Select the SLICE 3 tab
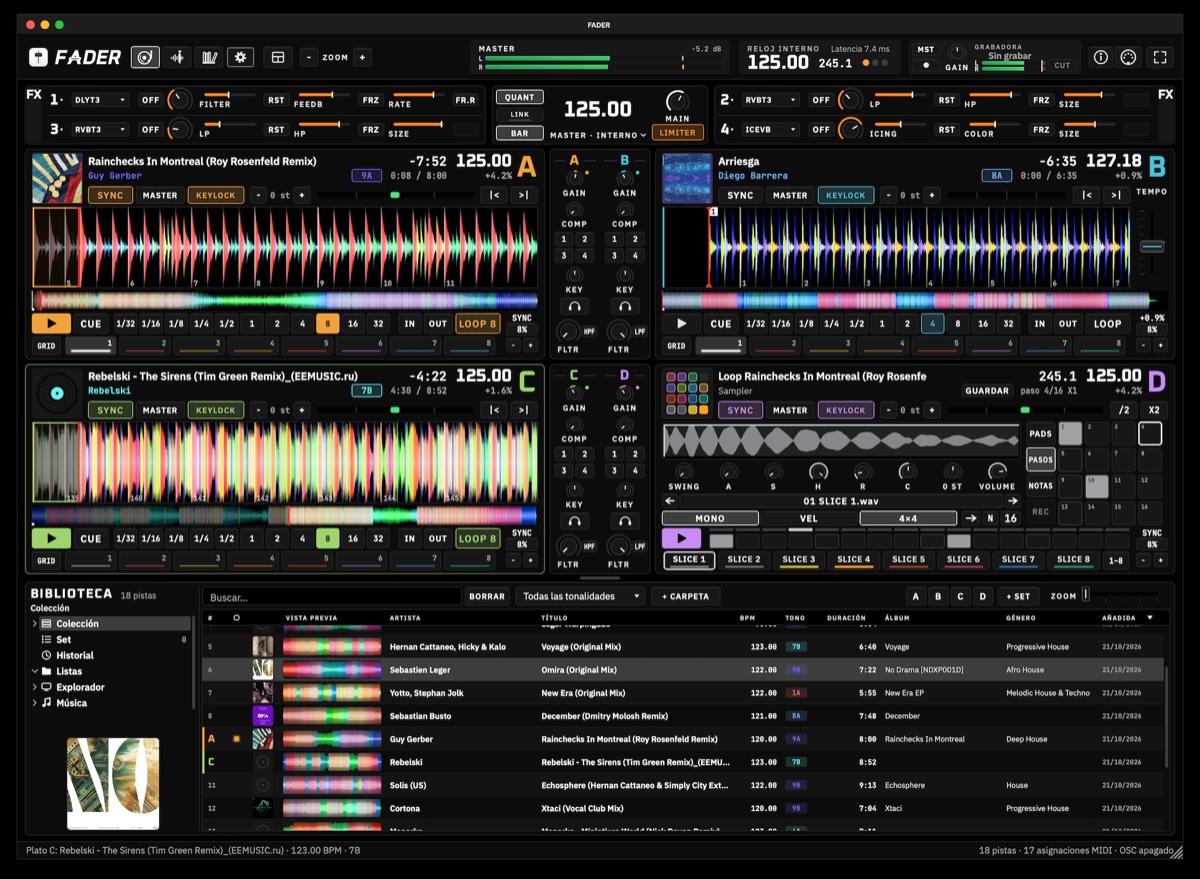Viewport: 1200px width, 879px height. pyautogui.click(x=798, y=560)
